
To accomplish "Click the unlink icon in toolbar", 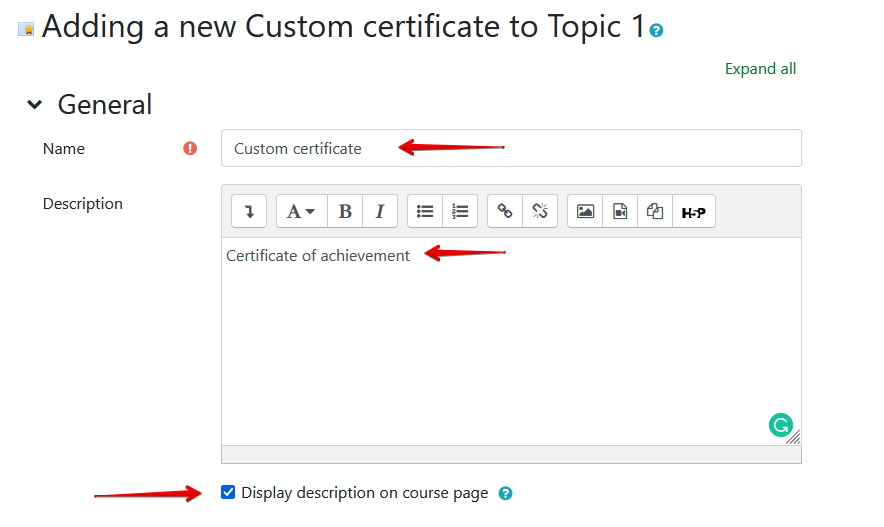I will point(540,211).
